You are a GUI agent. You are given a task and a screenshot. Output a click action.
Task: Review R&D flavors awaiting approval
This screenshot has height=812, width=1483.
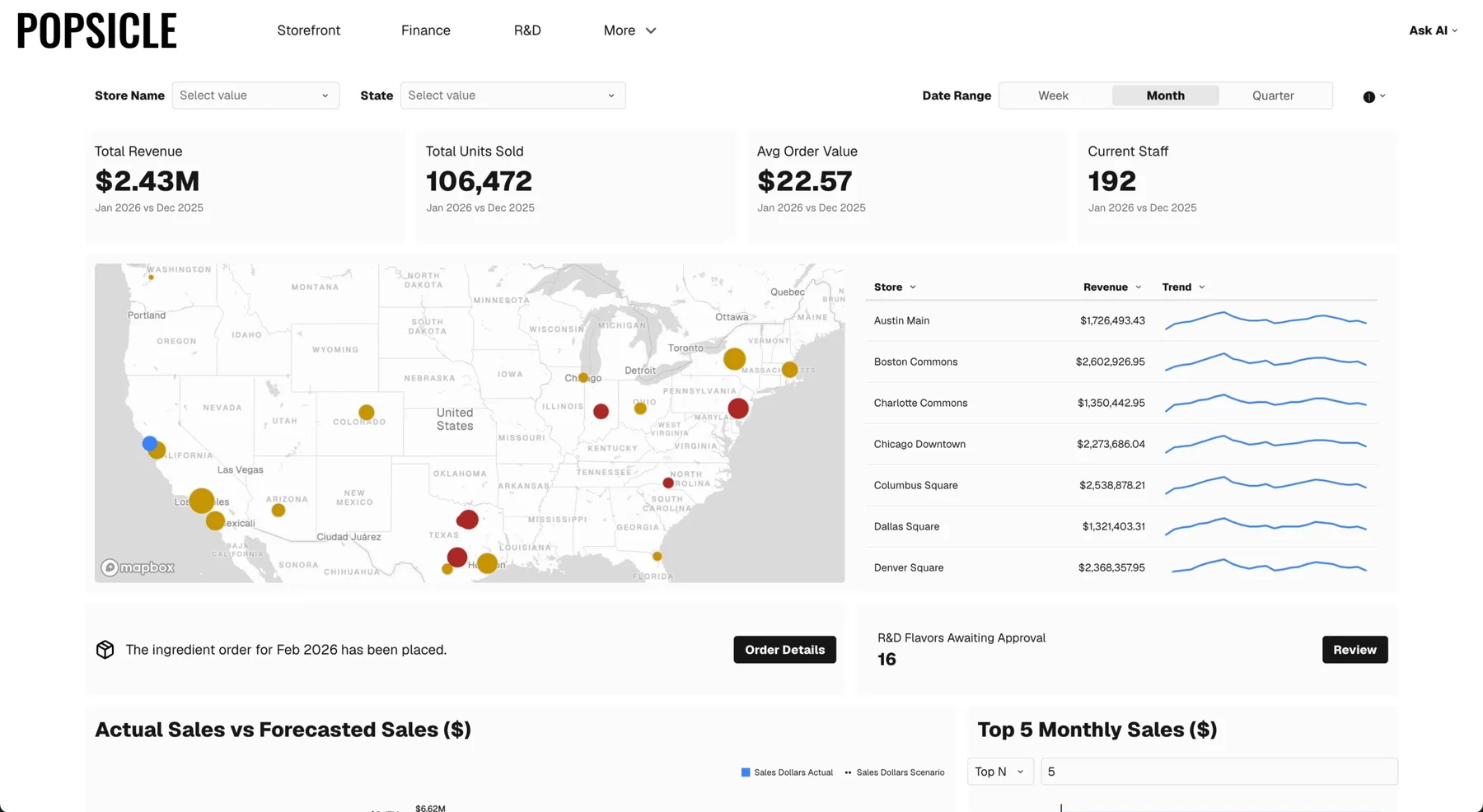1354,650
